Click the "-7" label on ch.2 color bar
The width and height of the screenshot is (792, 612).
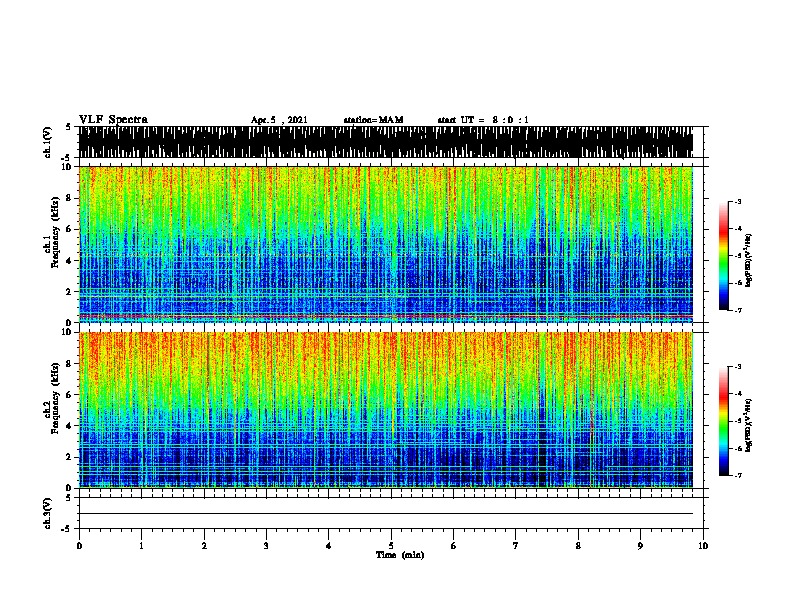click(x=738, y=476)
